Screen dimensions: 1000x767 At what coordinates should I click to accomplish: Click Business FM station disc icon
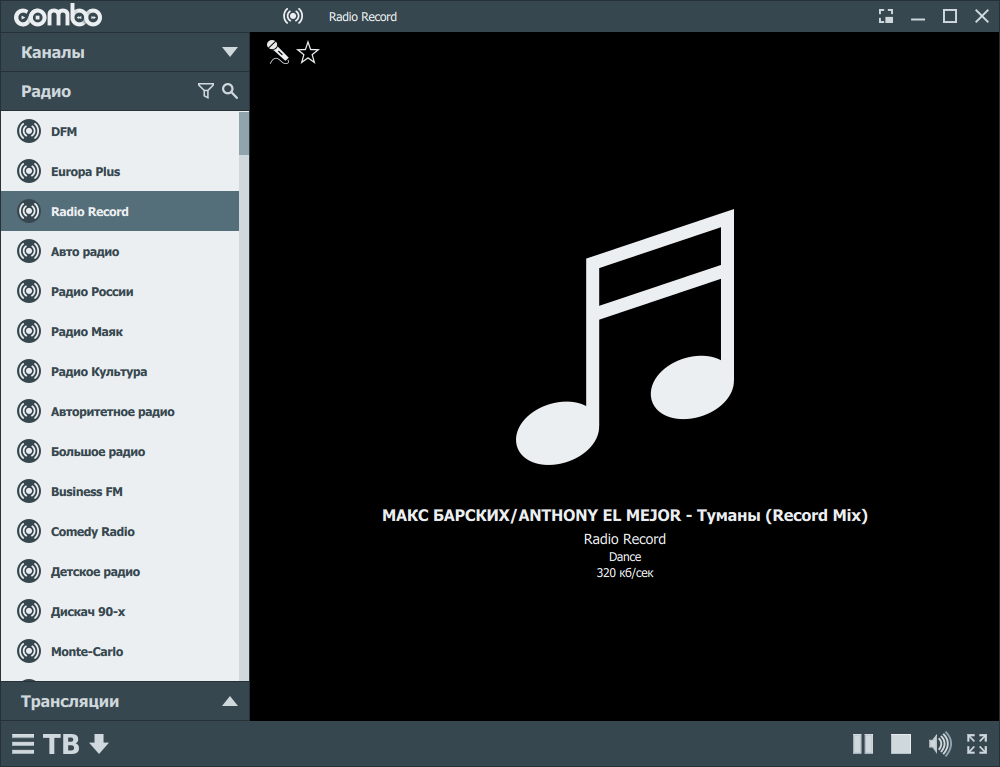click(x=29, y=492)
